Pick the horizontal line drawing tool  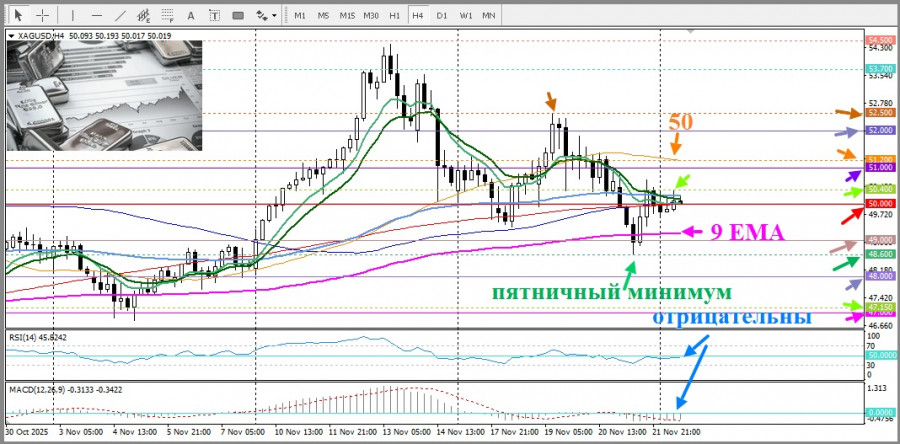[x=96, y=15]
